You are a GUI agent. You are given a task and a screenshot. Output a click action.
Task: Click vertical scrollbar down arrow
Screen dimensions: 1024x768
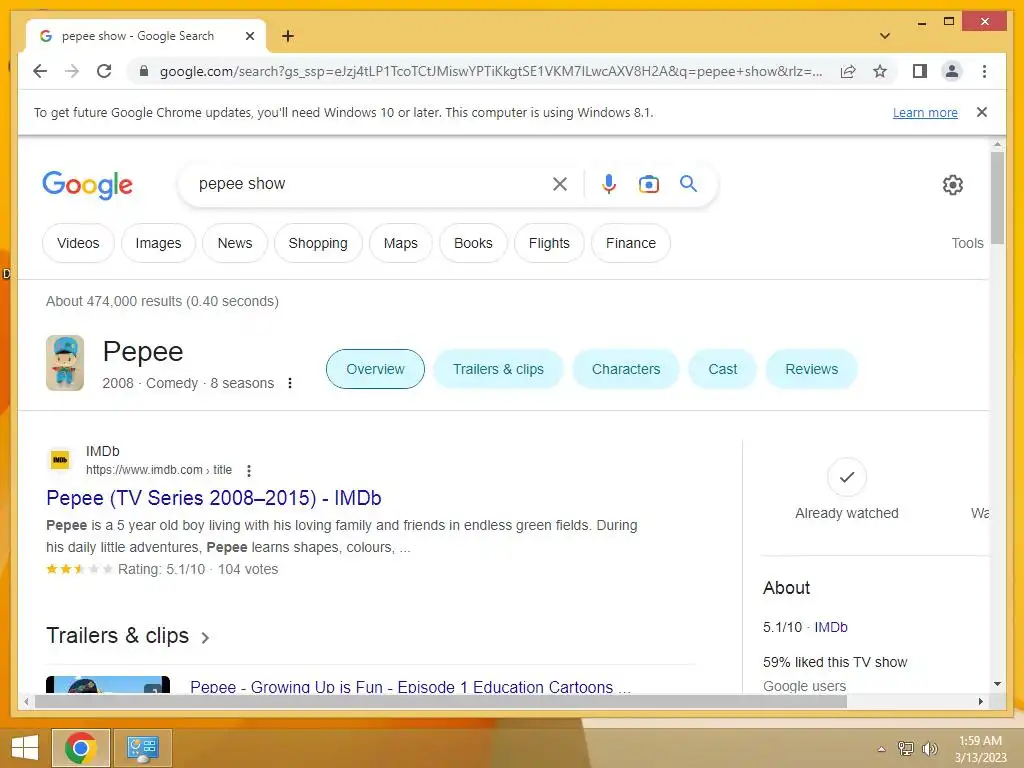coord(997,684)
